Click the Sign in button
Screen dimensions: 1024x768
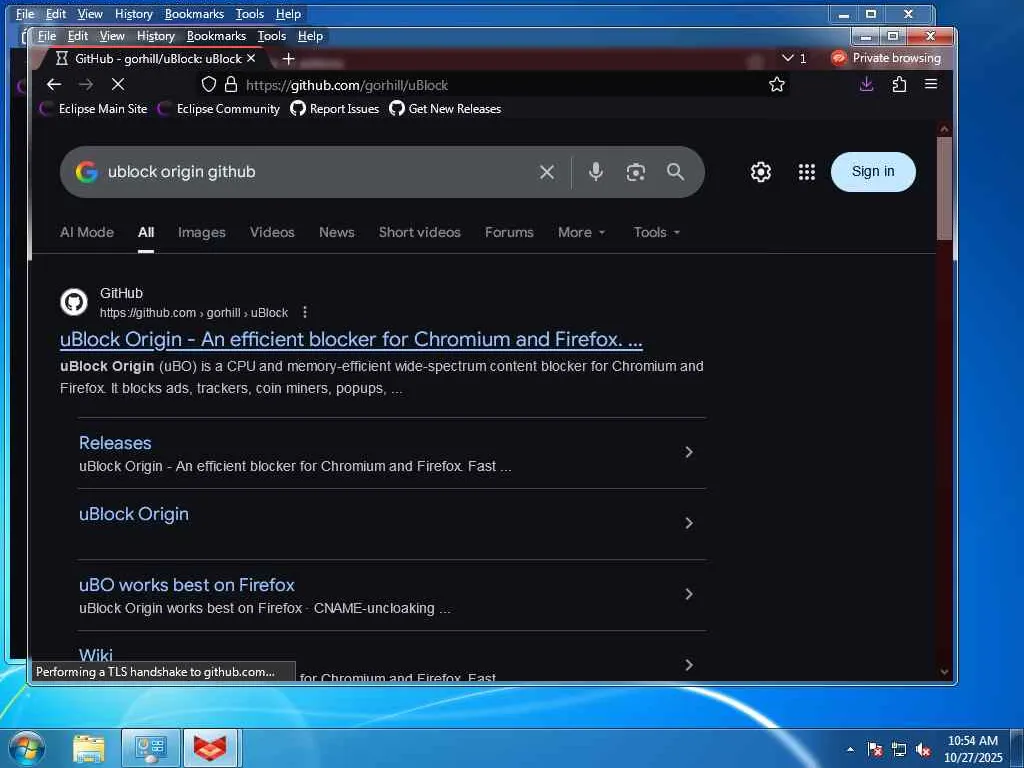[873, 172]
